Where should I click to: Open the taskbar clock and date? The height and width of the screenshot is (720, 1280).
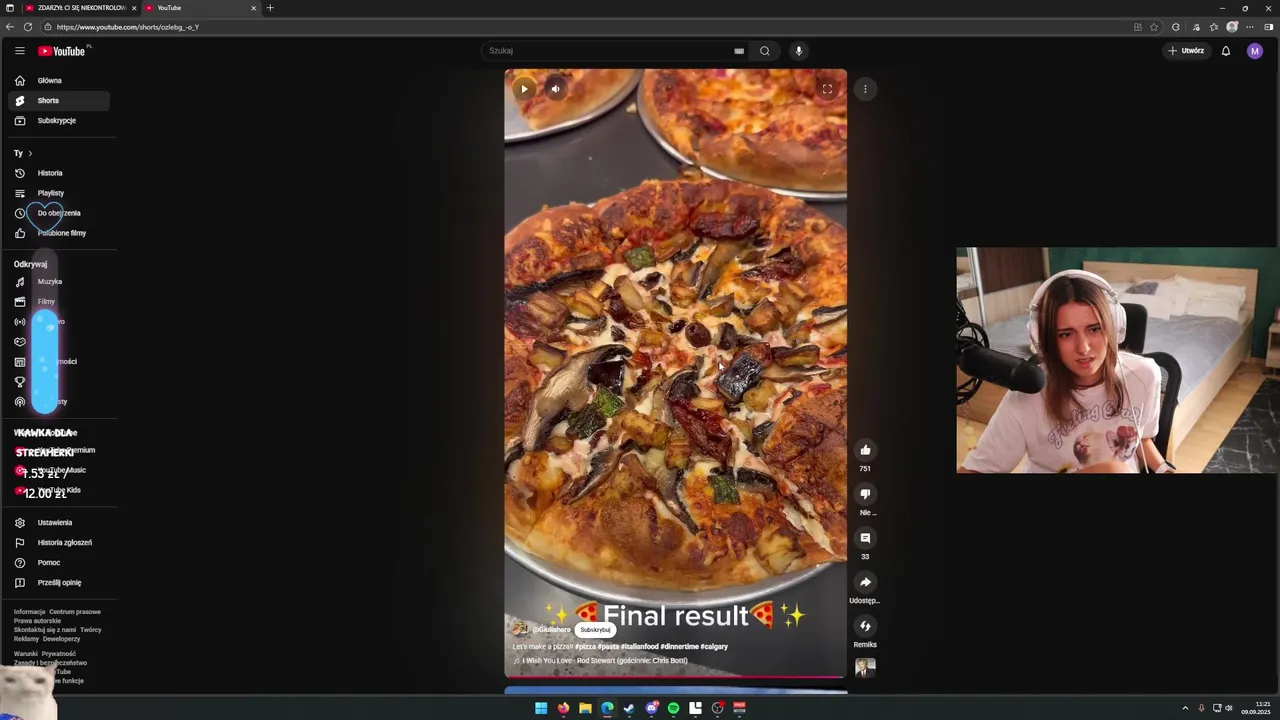(1256, 708)
